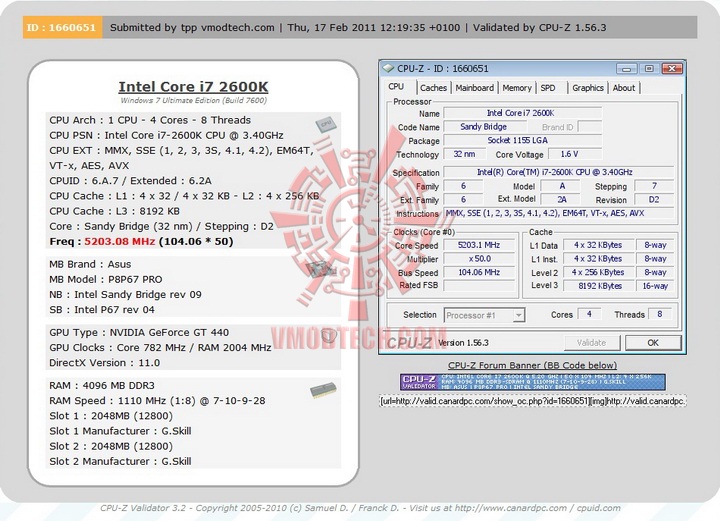Image resolution: width=720 pixels, height=521 pixels.
Task: Click the motherboard icon beside MB Brand
Action: tap(321, 269)
